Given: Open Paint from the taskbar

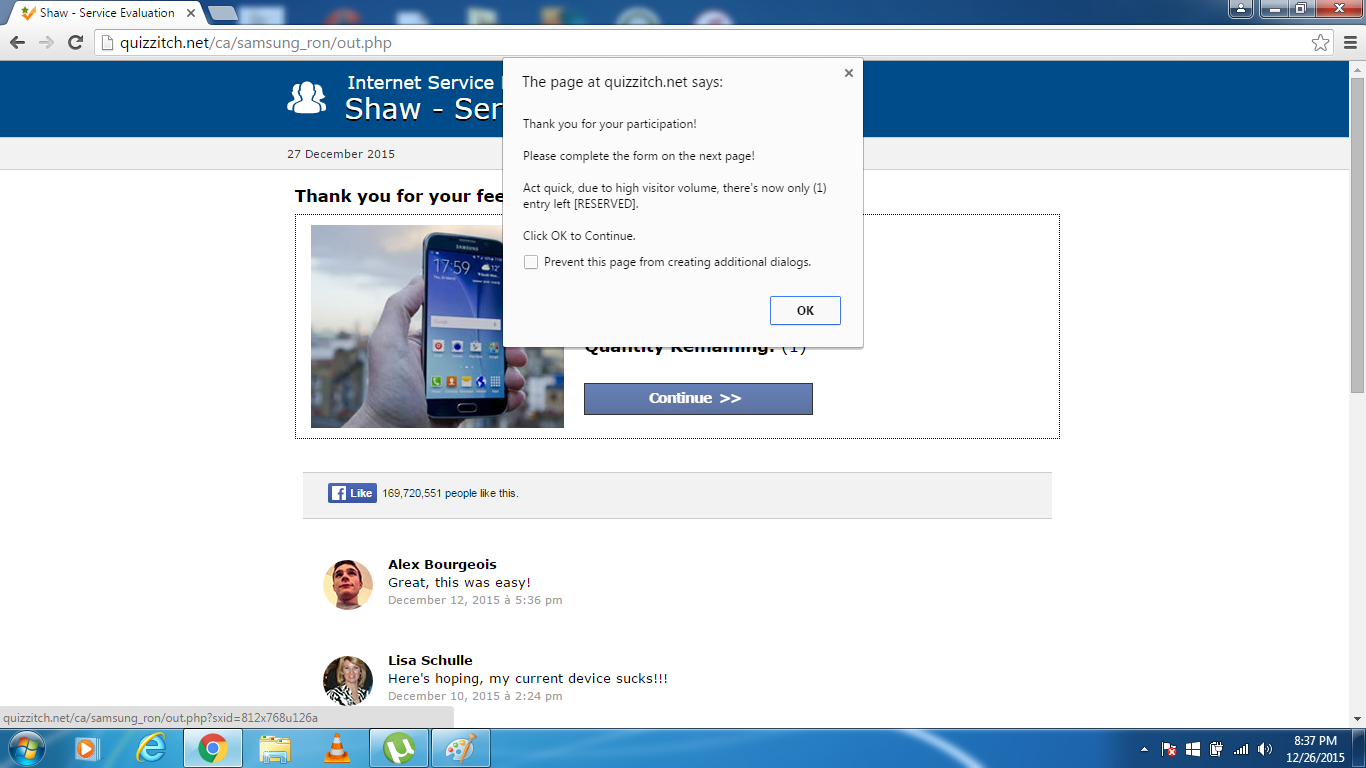Looking at the screenshot, I should [461, 748].
